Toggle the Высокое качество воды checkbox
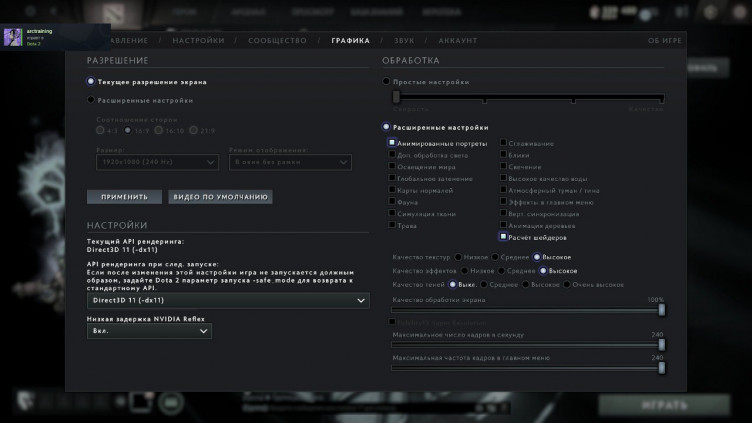752x423 pixels. click(503, 178)
